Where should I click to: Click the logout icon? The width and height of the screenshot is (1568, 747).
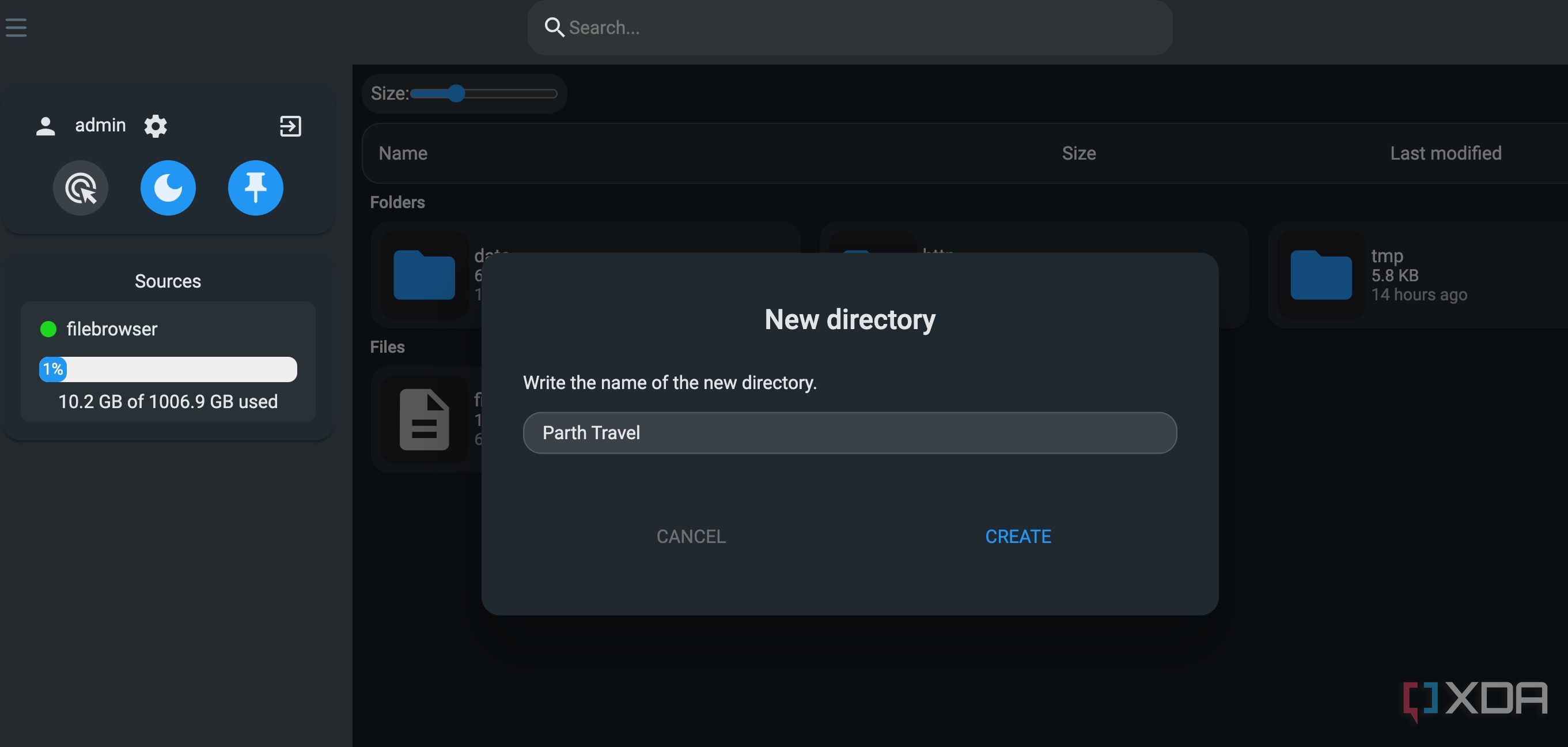[x=290, y=126]
